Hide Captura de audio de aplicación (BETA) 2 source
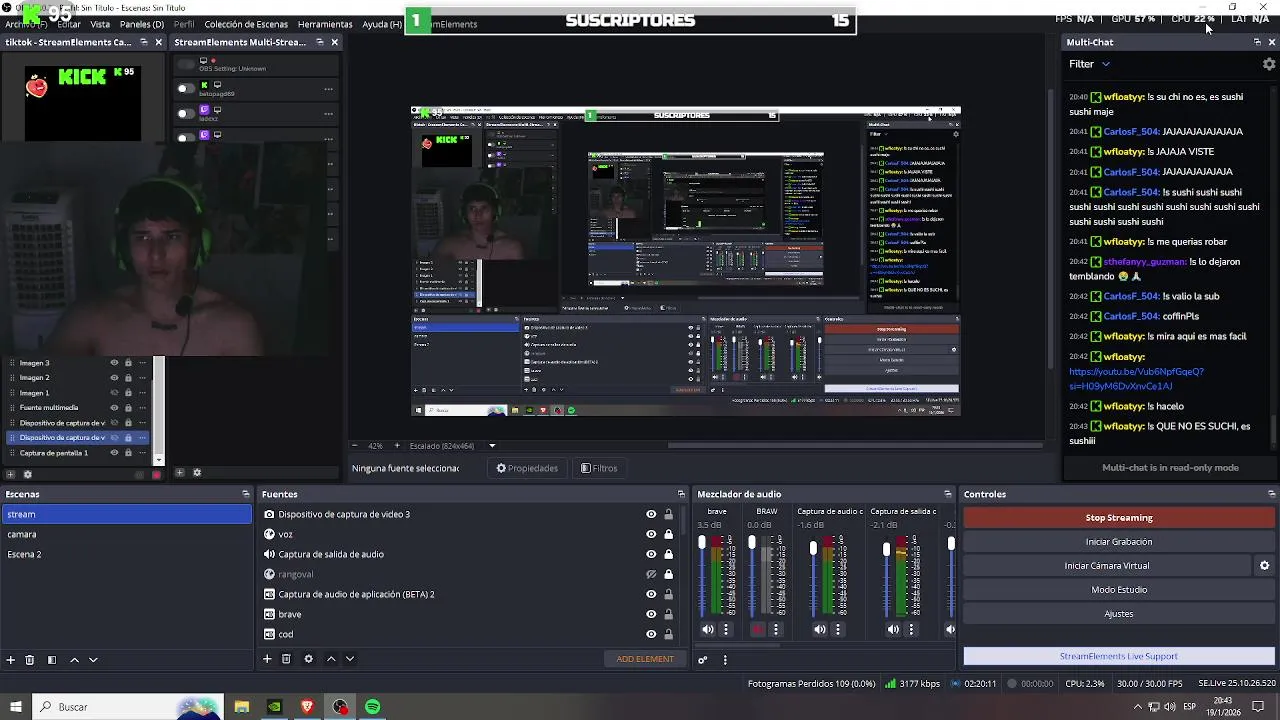1280x720 pixels. (x=651, y=594)
